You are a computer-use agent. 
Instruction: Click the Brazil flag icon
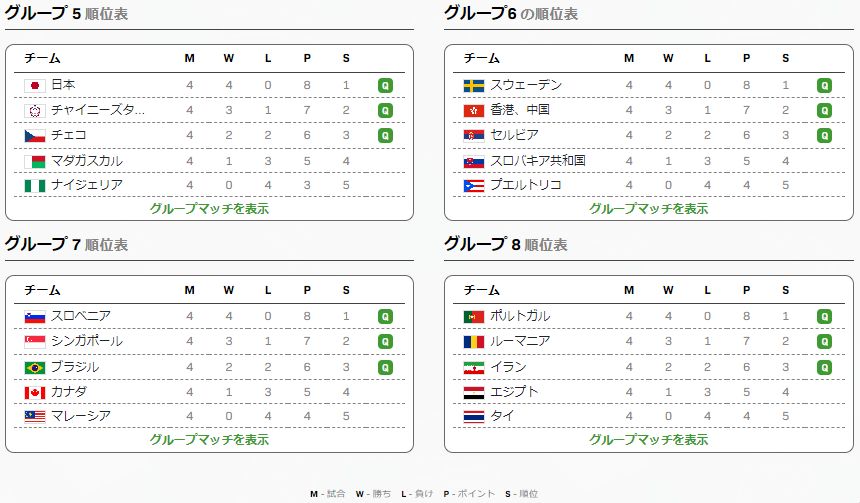(35, 366)
